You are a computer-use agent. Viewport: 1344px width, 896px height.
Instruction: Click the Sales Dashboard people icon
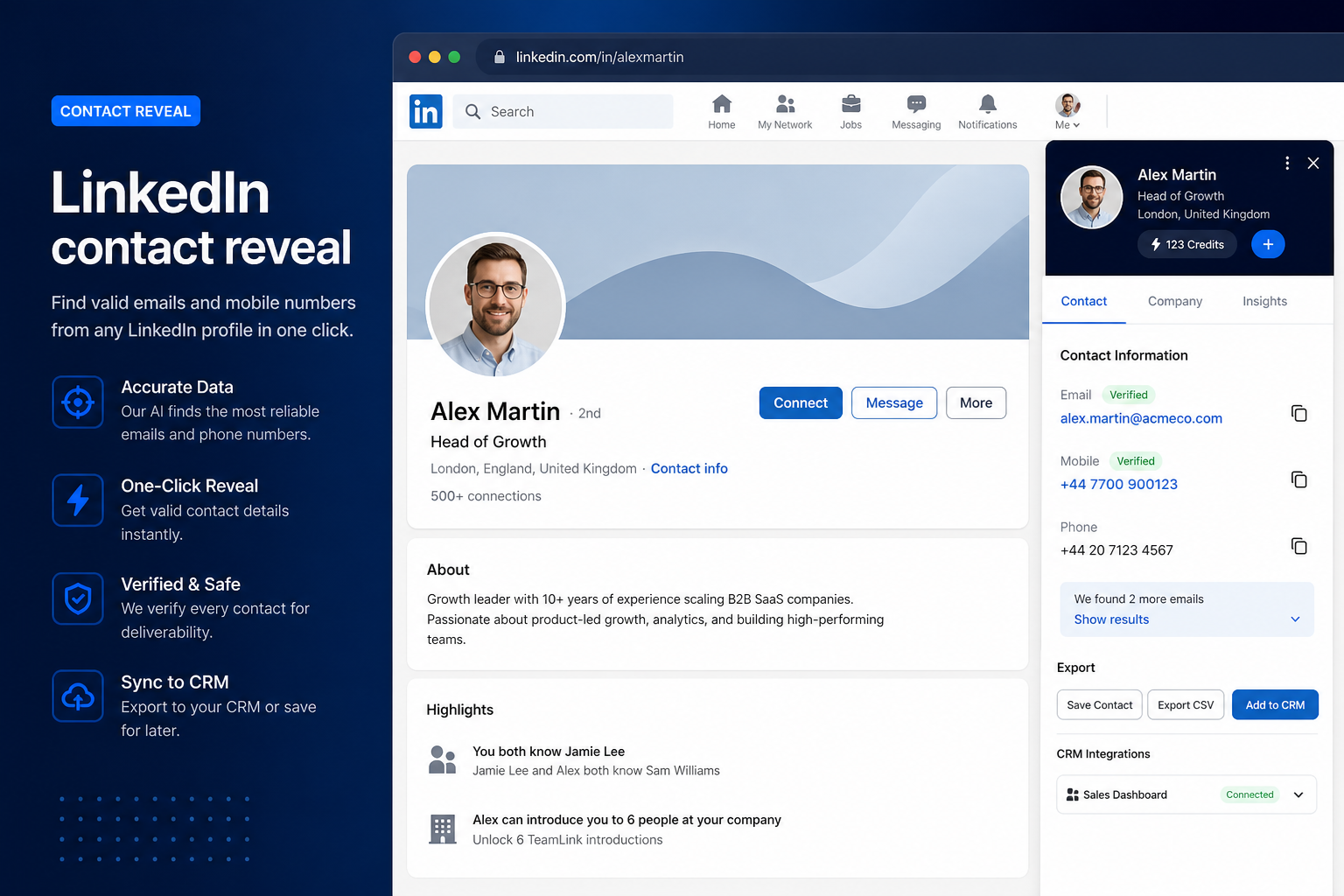(1073, 794)
